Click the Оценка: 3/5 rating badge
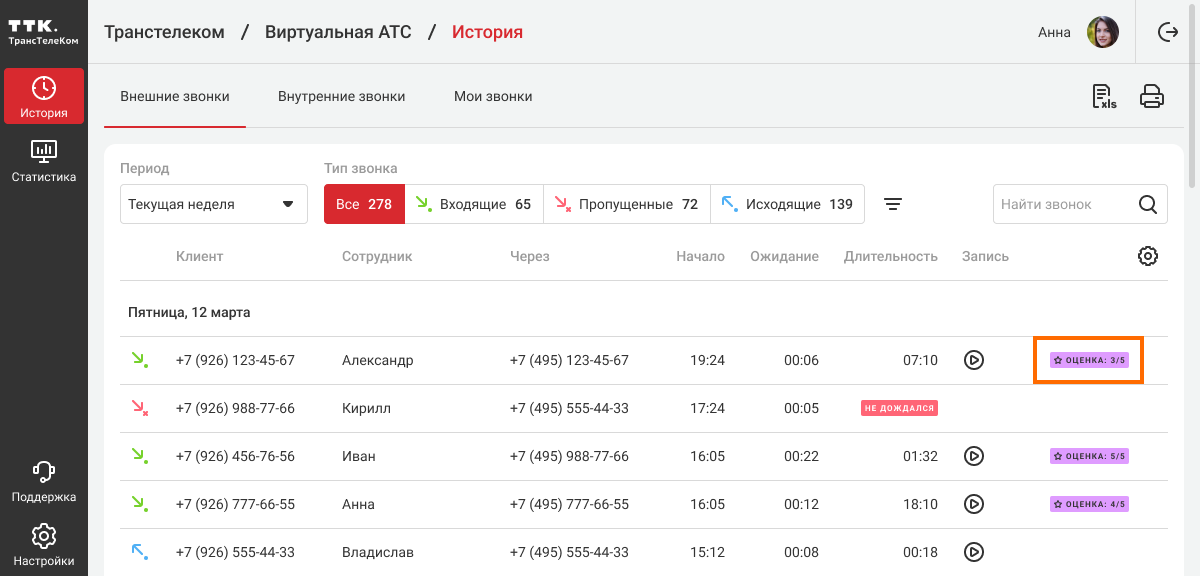The width and height of the screenshot is (1200, 576). 1089,360
